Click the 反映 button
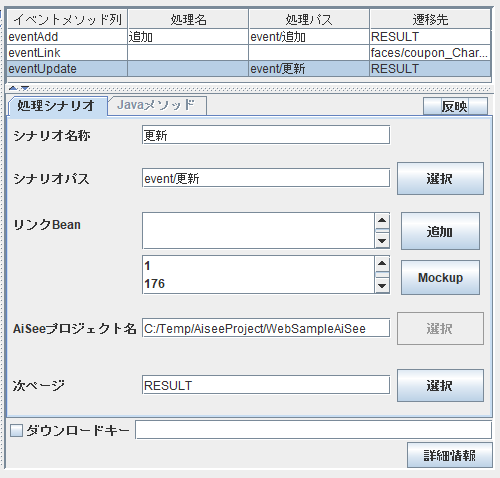 tap(455, 106)
